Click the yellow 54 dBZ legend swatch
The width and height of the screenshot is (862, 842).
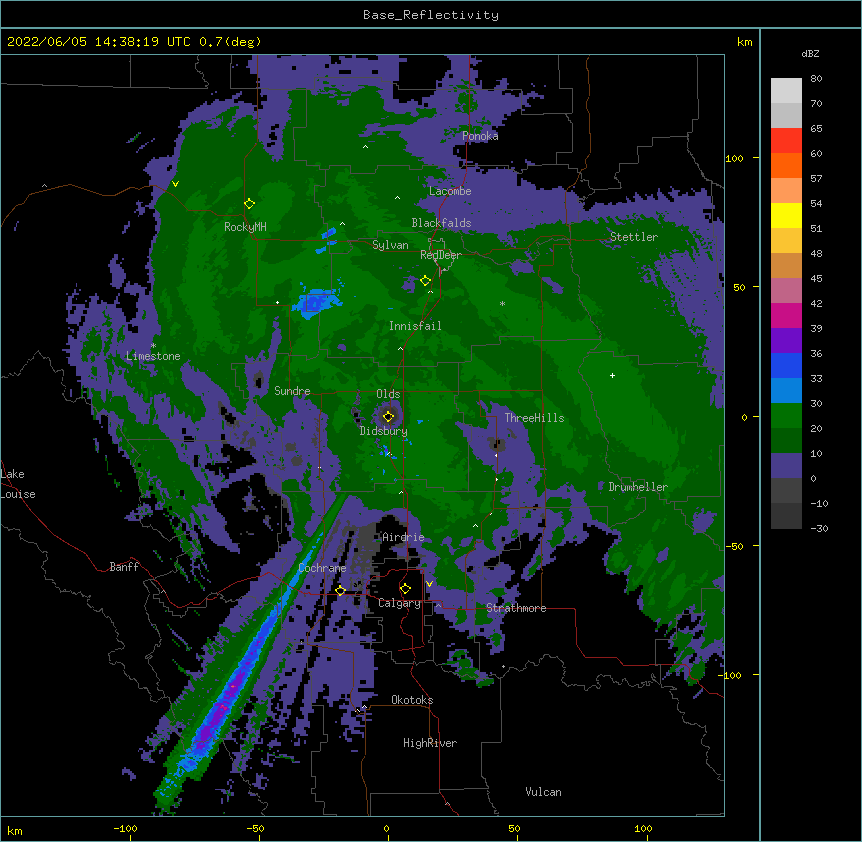[786, 215]
